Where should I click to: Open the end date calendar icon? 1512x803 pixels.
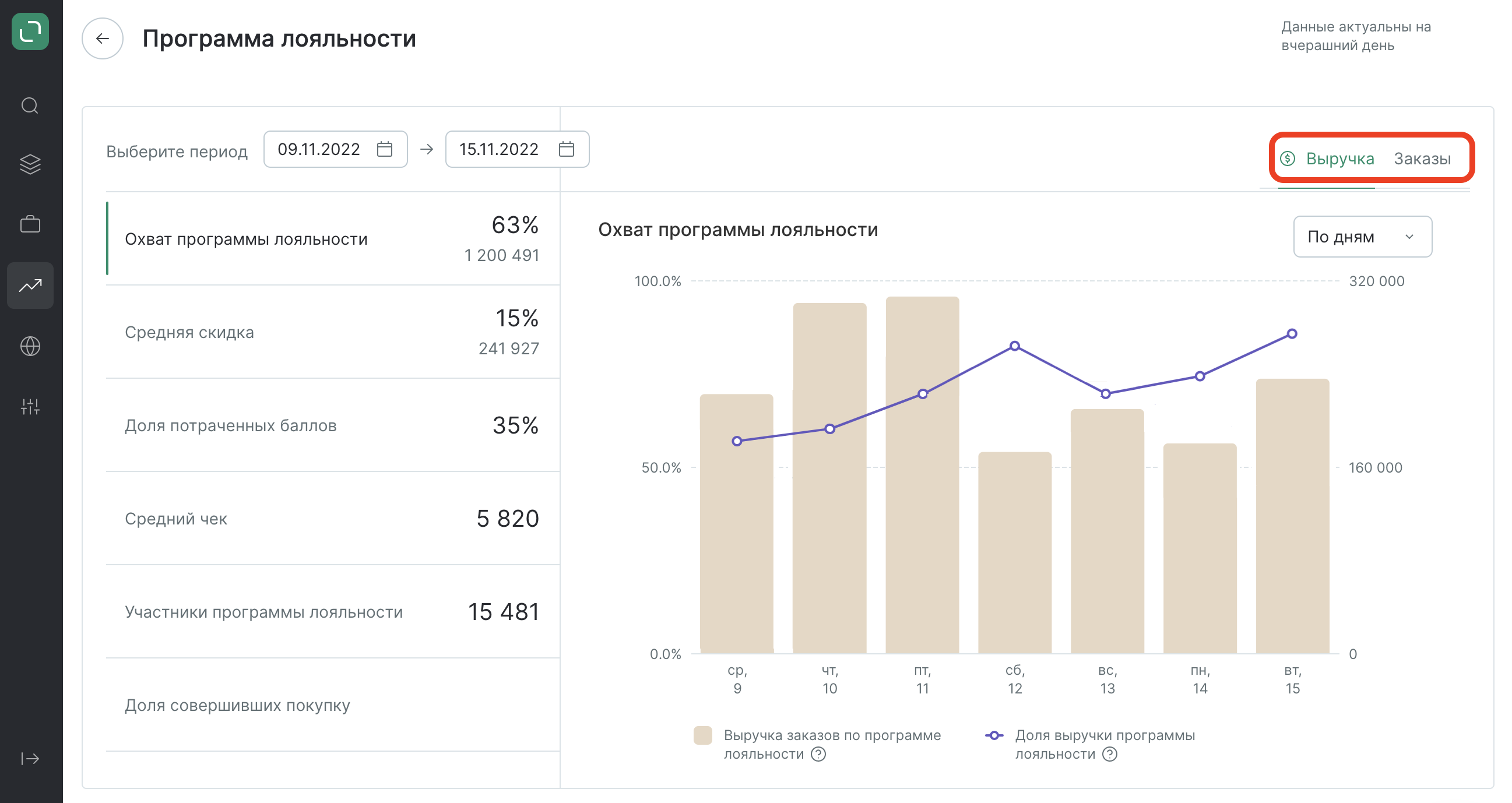pos(567,149)
